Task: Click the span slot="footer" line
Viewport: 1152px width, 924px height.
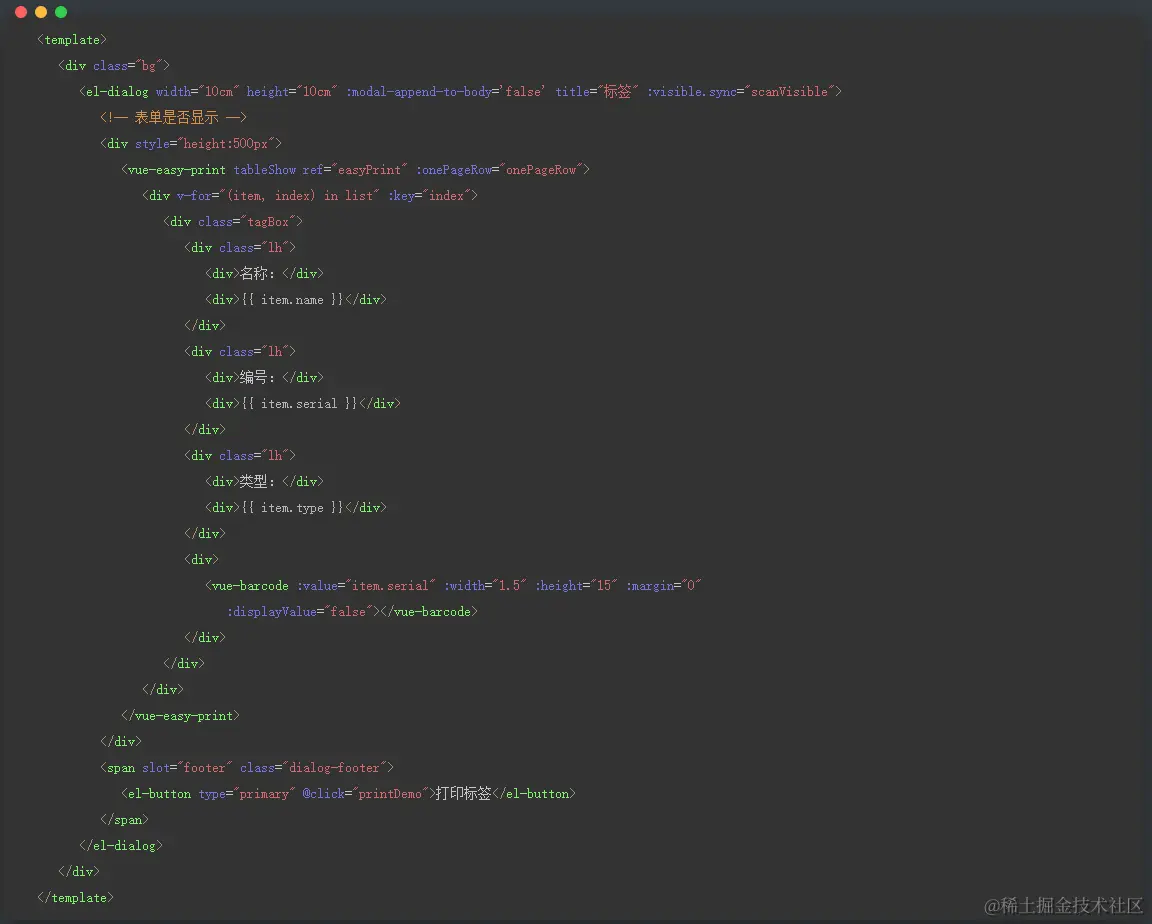Action: click(x=247, y=768)
